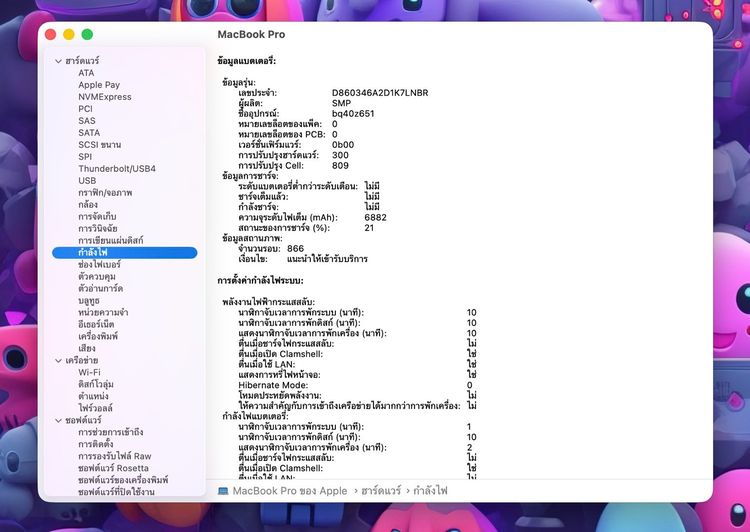Viewport: 750px width, 532px height.
Task: Select การติดตั้ง sidebar item
Action: (x=96, y=444)
